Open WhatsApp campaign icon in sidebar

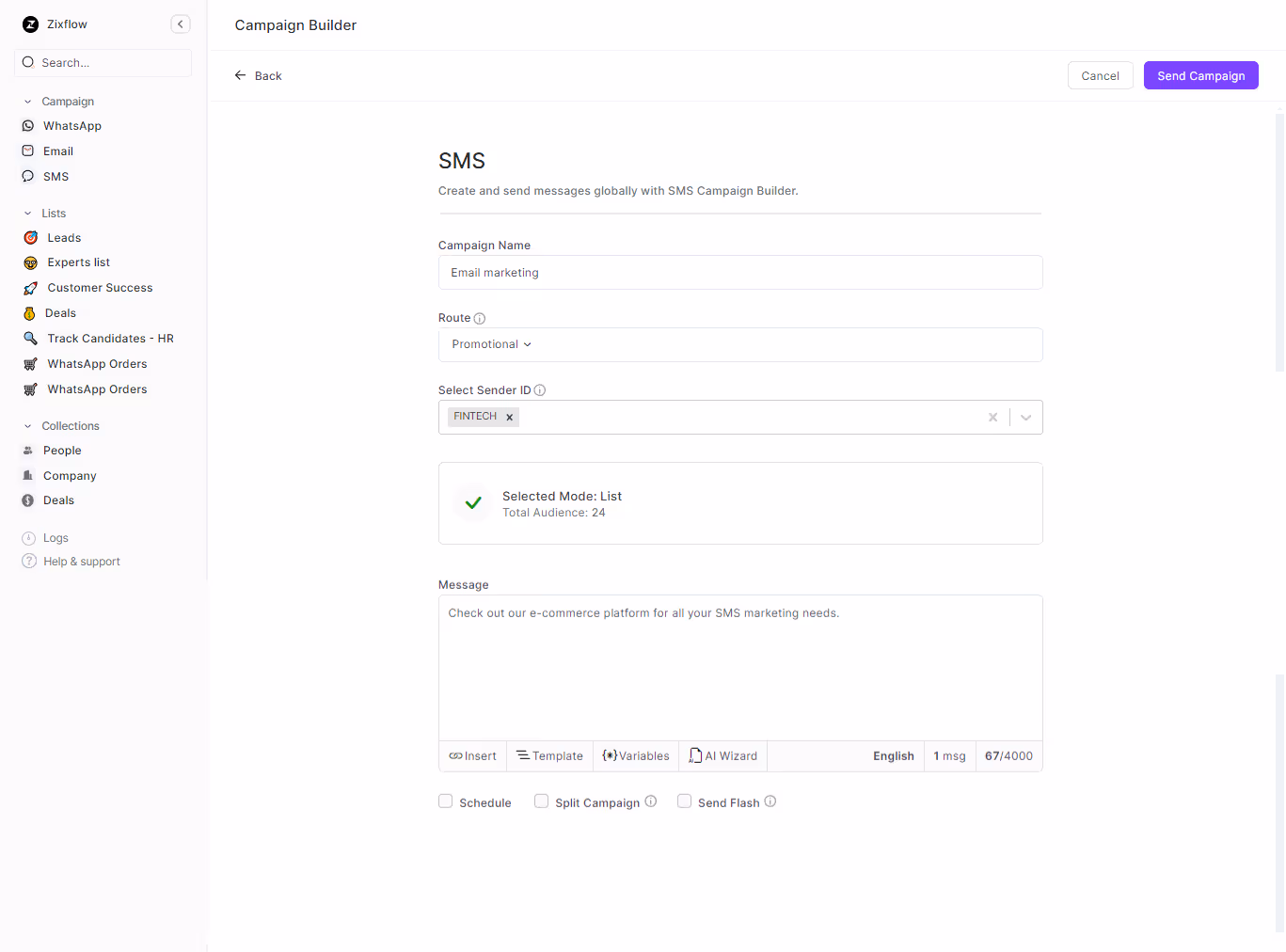[28, 125]
